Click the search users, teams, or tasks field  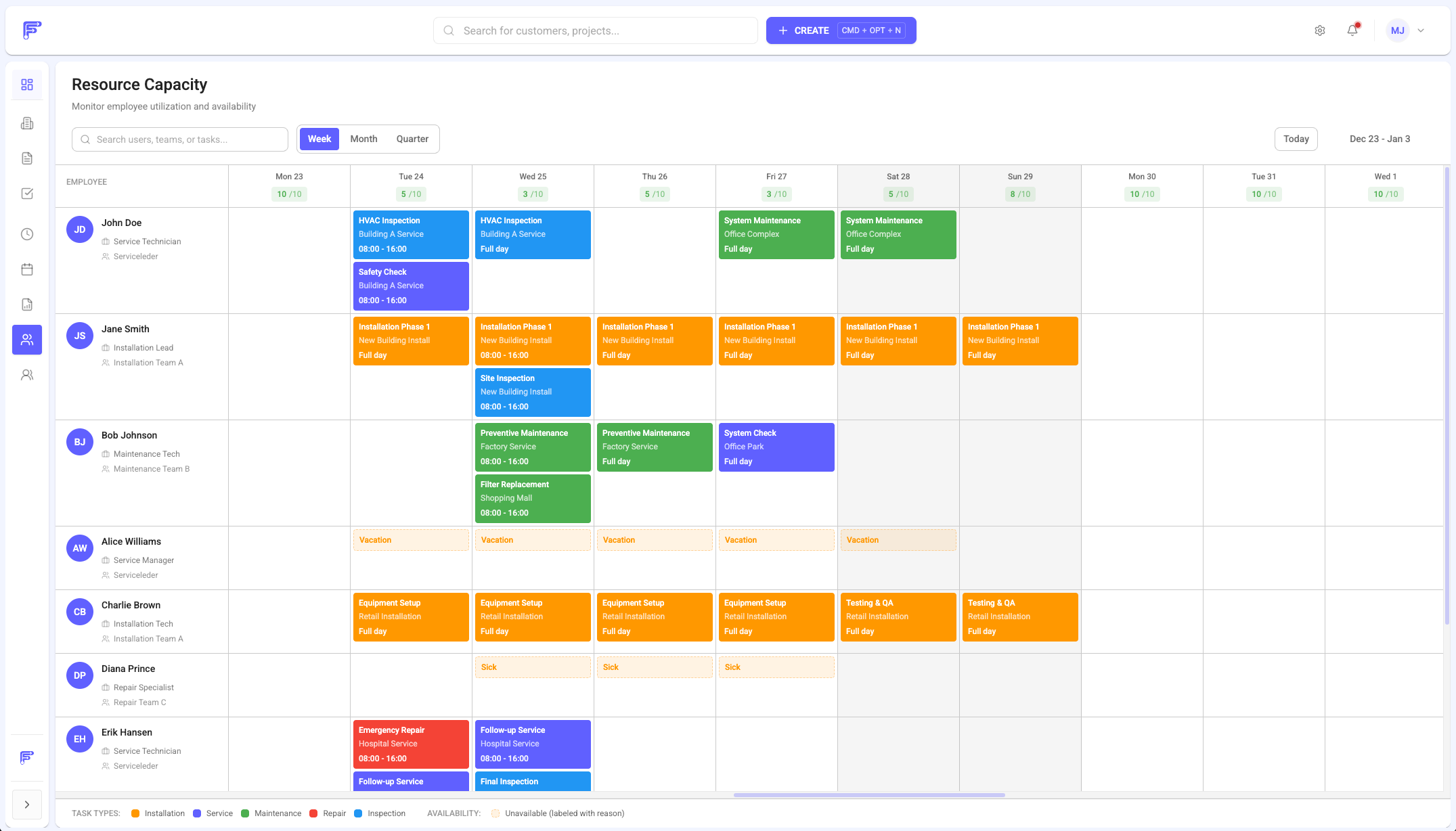179,139
